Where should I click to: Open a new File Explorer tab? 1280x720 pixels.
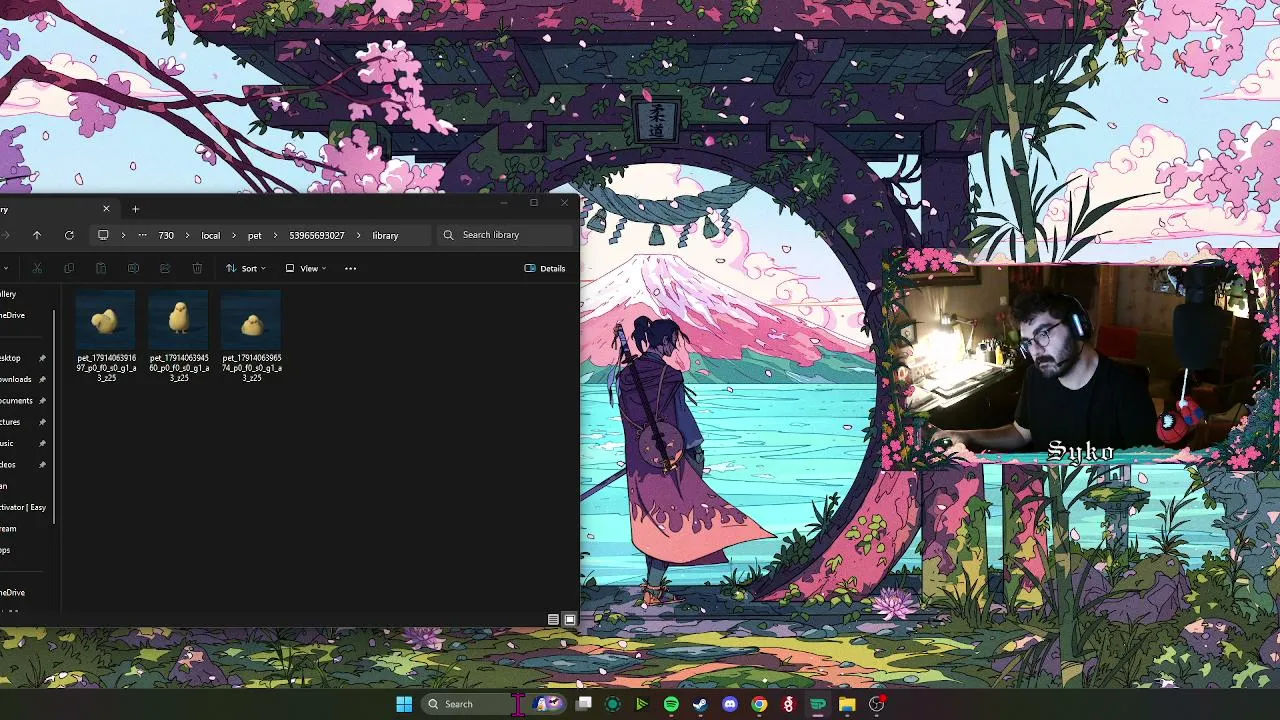click(135, 209)
